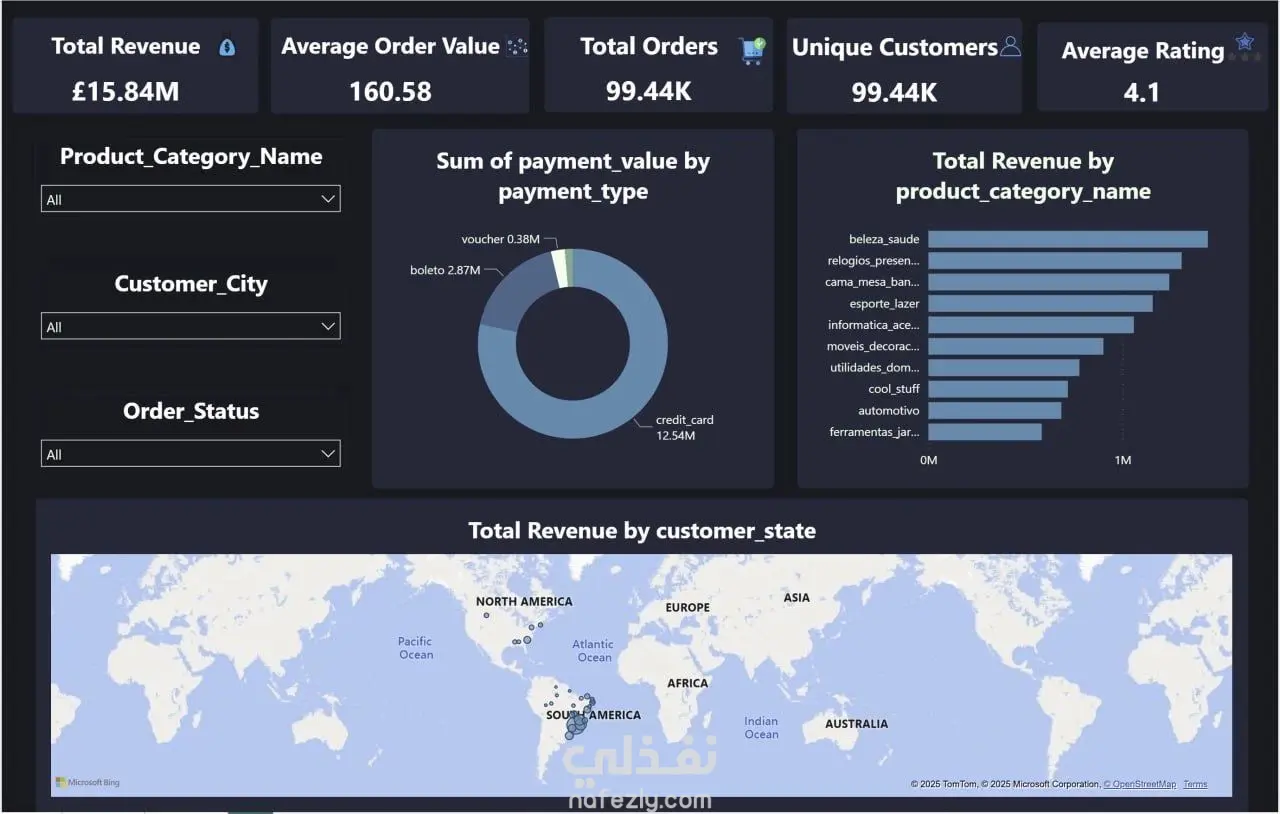Open the Order_Status filter dropdown

coord(190,454)
